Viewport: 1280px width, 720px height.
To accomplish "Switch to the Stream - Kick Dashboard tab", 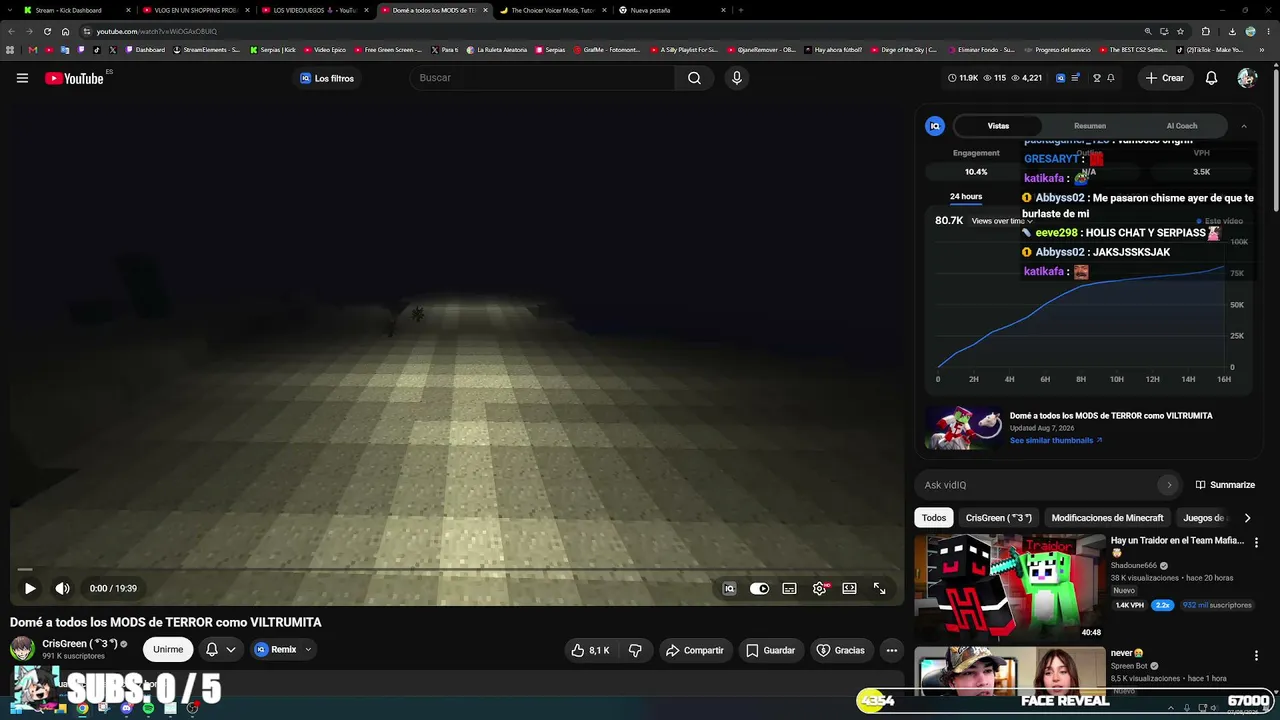I will [x=74, y=10].
